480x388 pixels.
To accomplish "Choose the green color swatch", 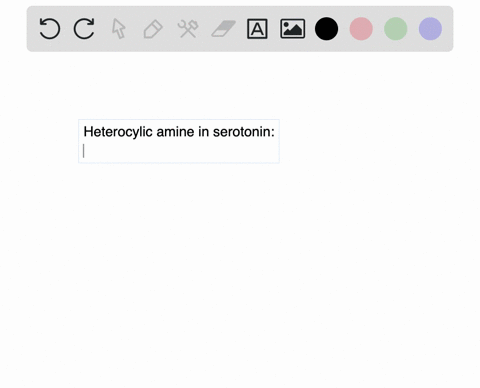I will (x=396, y=29).
